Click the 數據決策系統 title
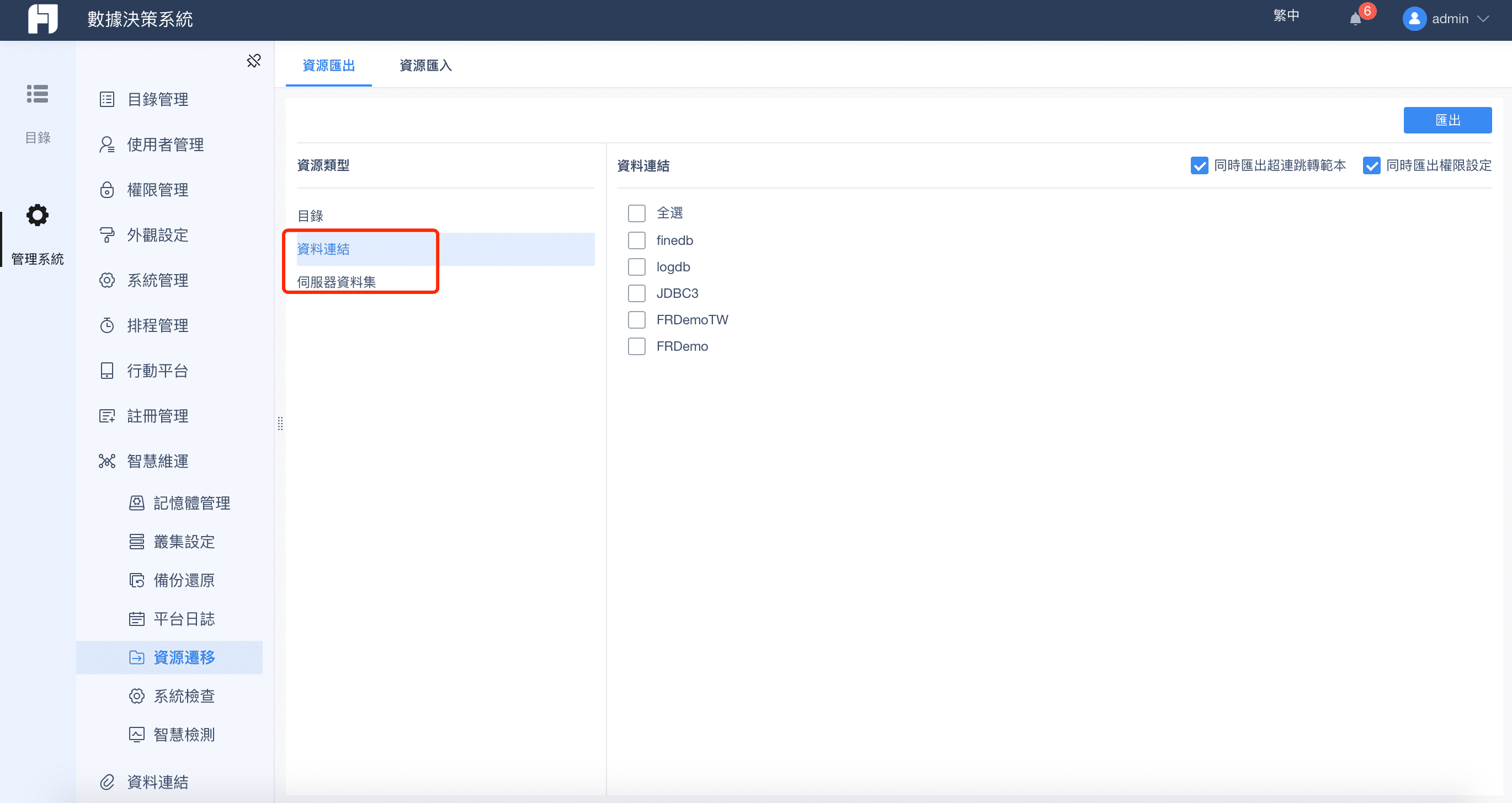The width and height of the screenshot is (1512, 803). pos(140,19)
